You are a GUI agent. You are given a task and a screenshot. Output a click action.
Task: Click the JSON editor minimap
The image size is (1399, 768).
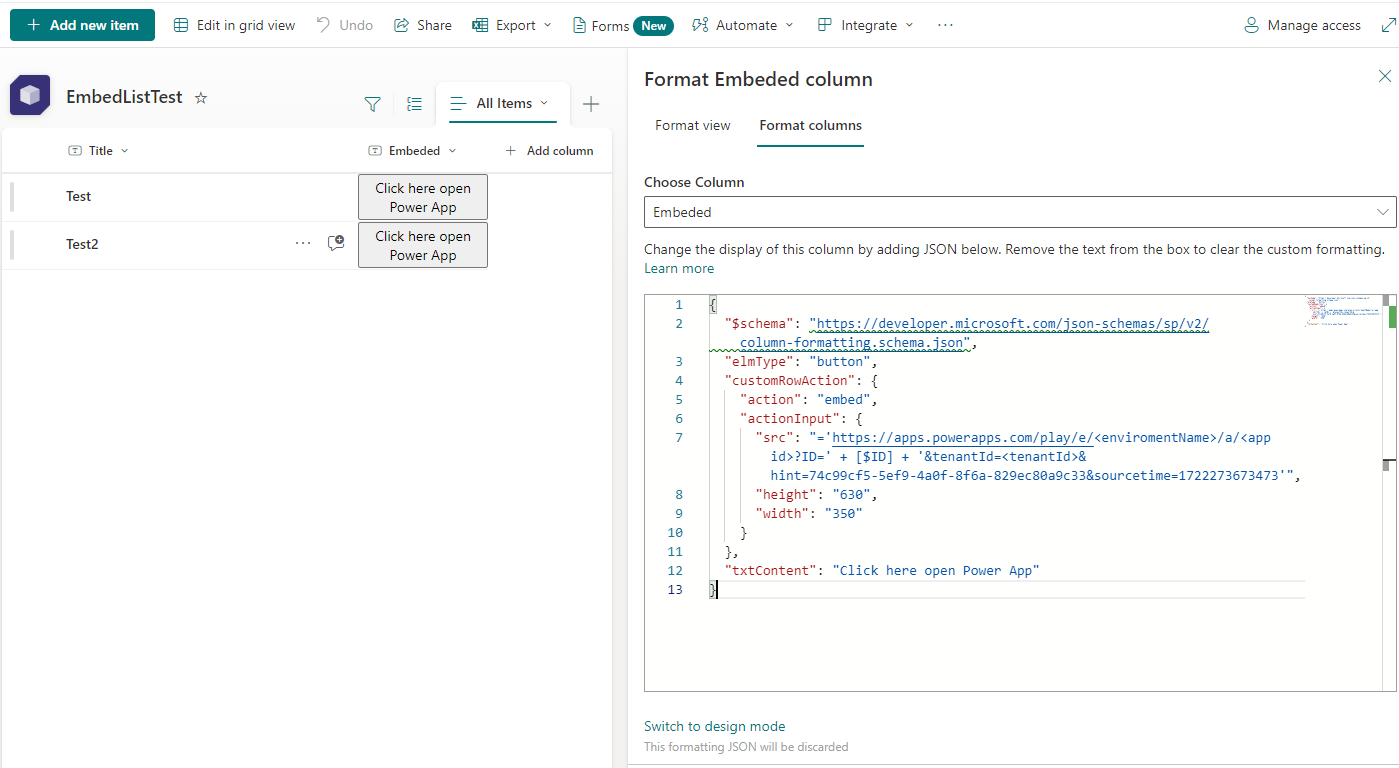point(1343,312)
